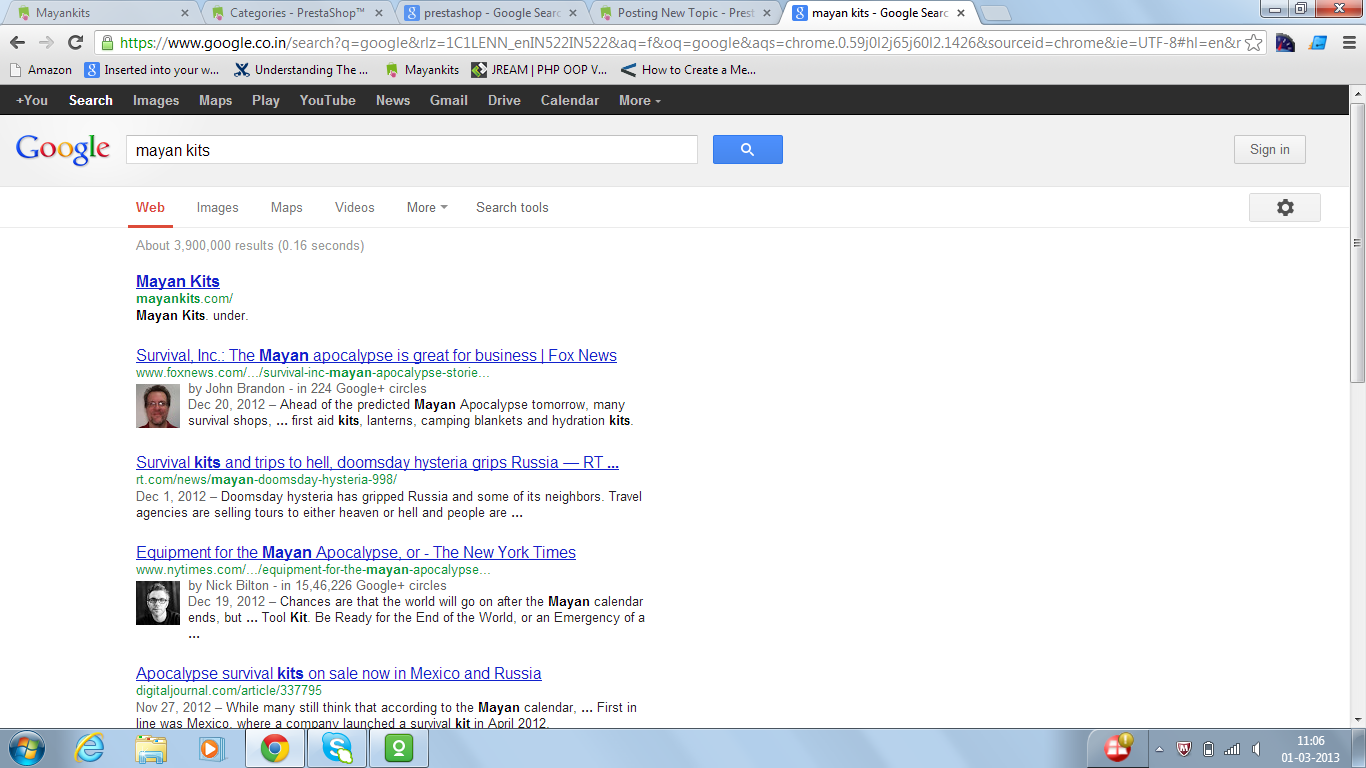
Task: Show hidden system tray icons arrow
Action: tap(1159, 749)
